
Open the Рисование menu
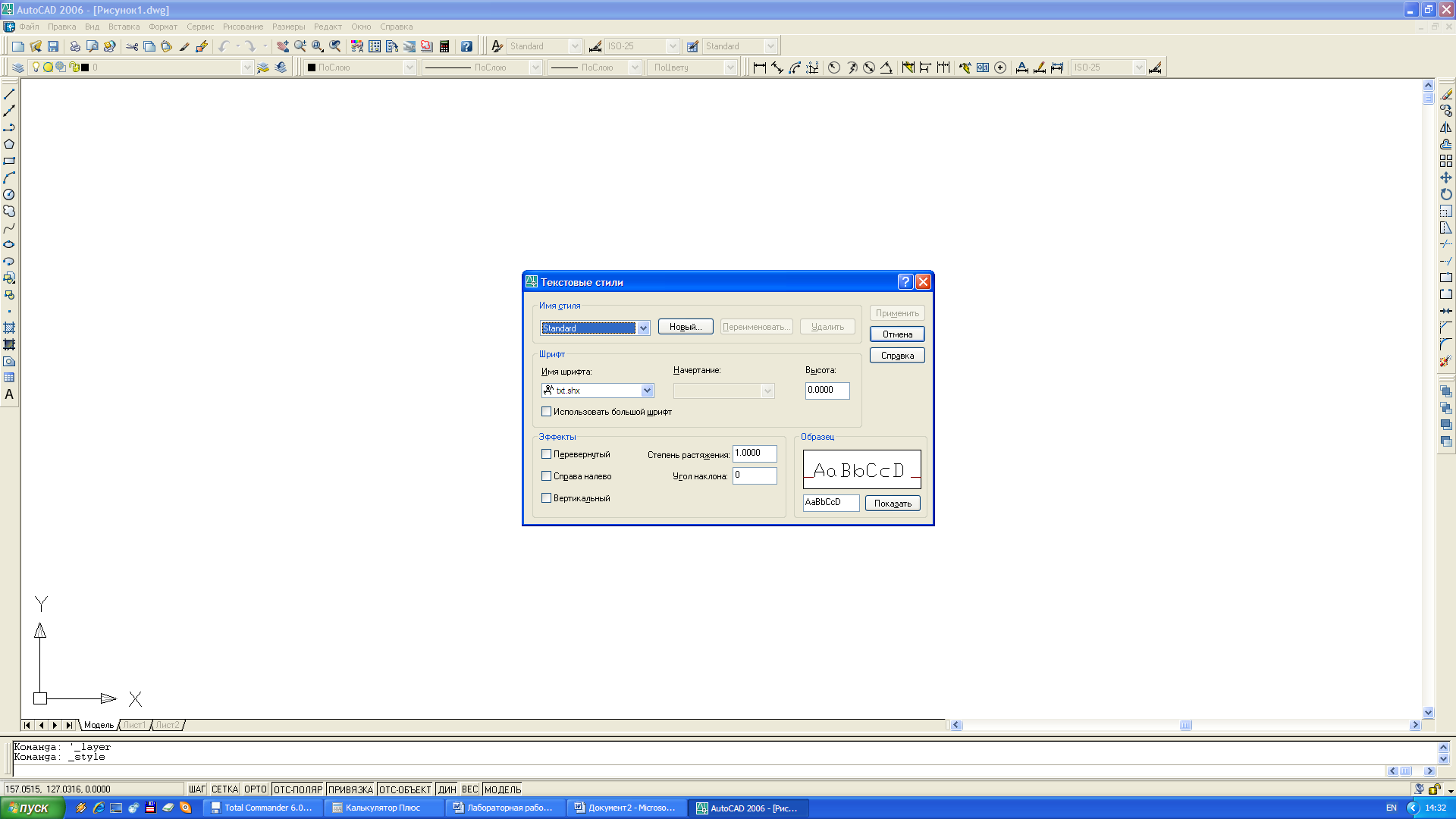[x=243, y=27]
